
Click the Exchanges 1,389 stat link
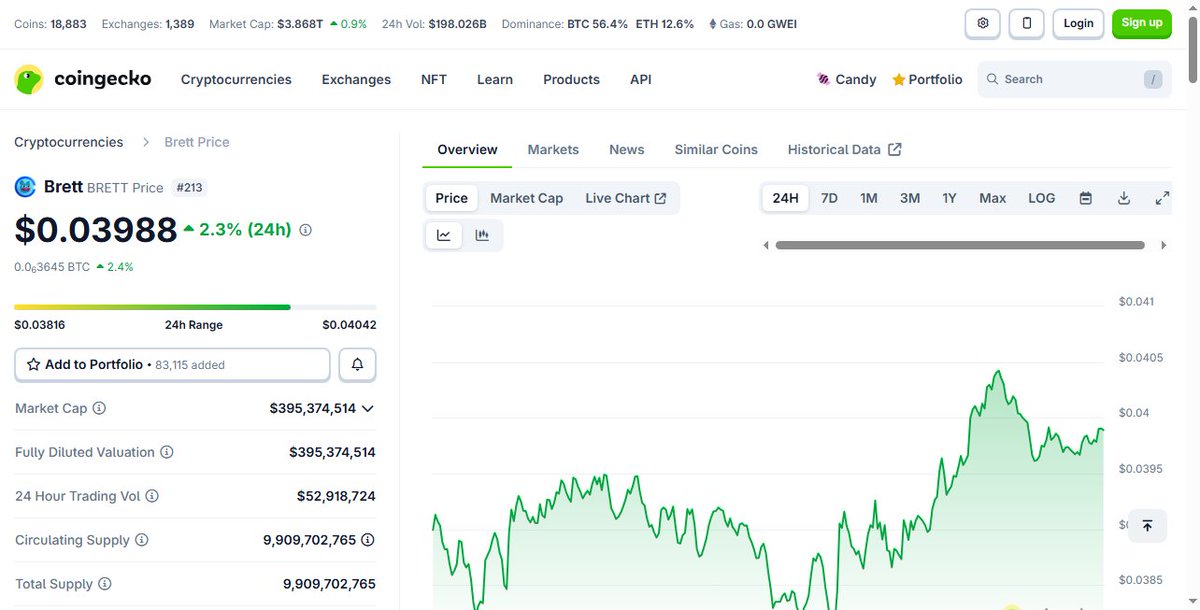(148, 23)
